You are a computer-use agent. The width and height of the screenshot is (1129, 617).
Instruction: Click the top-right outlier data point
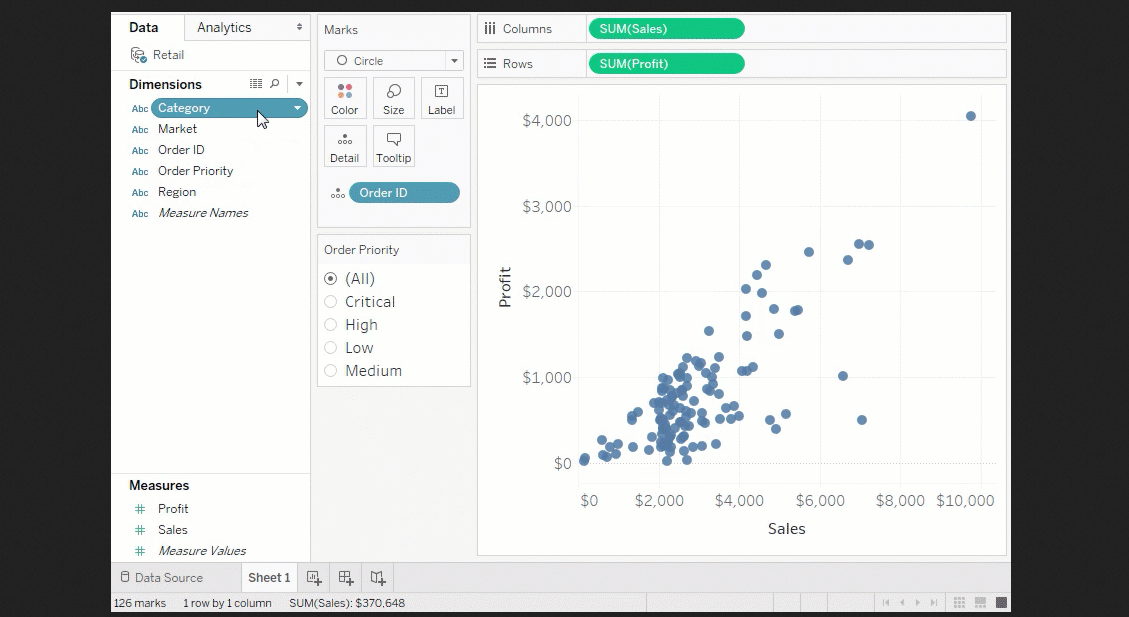pos(971,116)
